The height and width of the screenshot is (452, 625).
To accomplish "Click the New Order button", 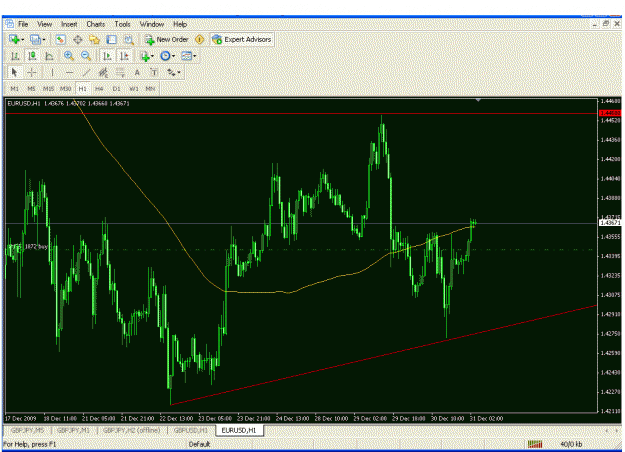I will (167, 39).
